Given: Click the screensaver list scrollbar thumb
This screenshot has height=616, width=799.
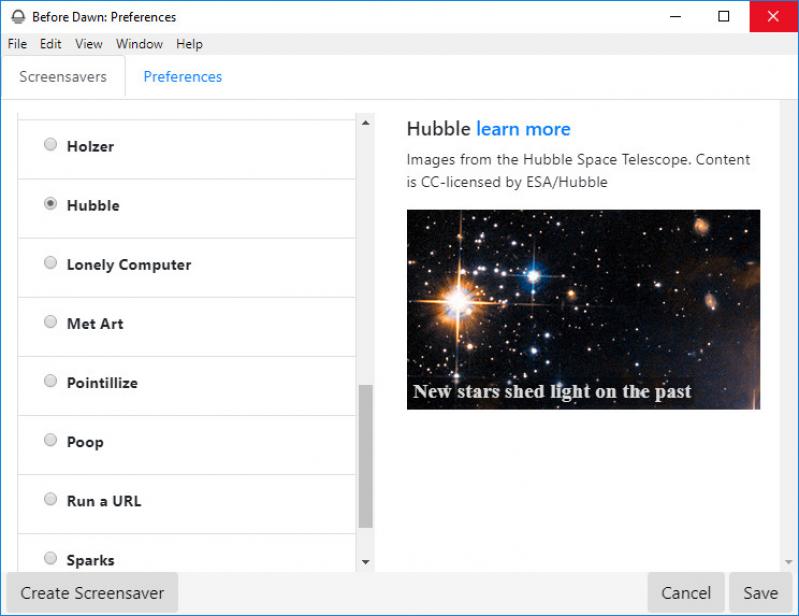Looking at the screenshot, I should tap(365, 457).
